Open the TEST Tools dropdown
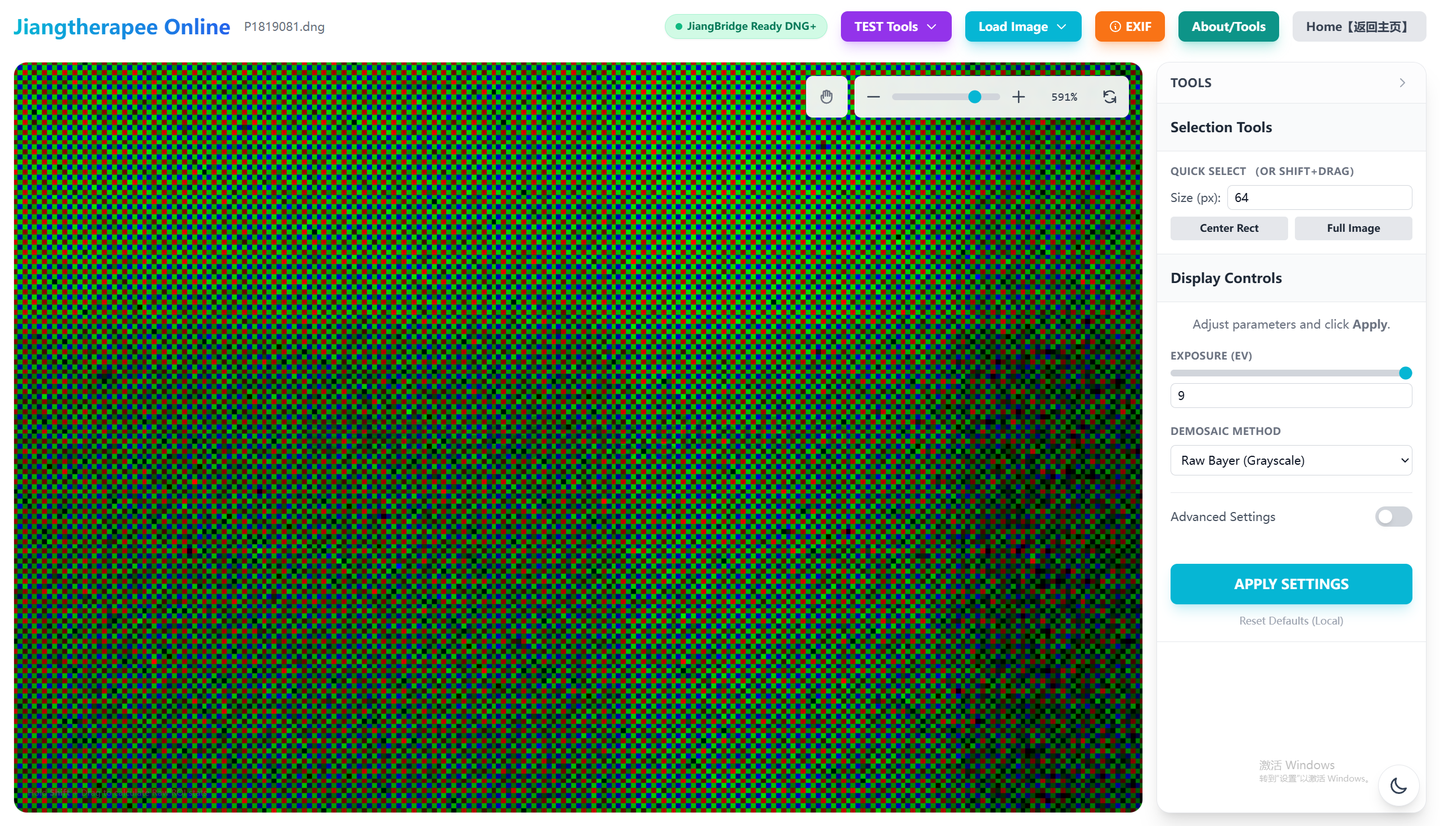Image resolution: width=1440 pixels, height=826 pixels. tap(895, 27)
